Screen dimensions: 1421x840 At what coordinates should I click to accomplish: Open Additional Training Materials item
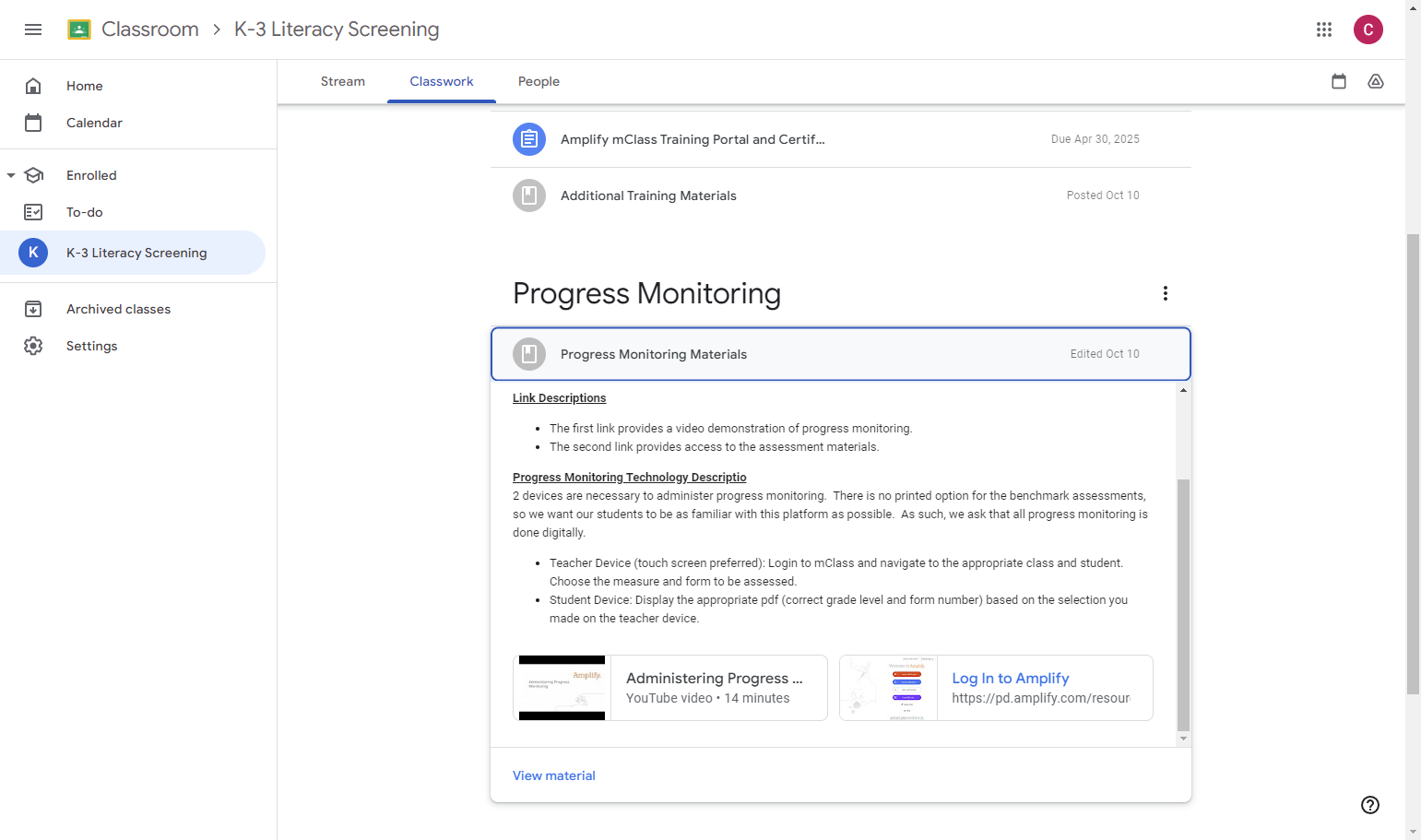tap(841, 195)
